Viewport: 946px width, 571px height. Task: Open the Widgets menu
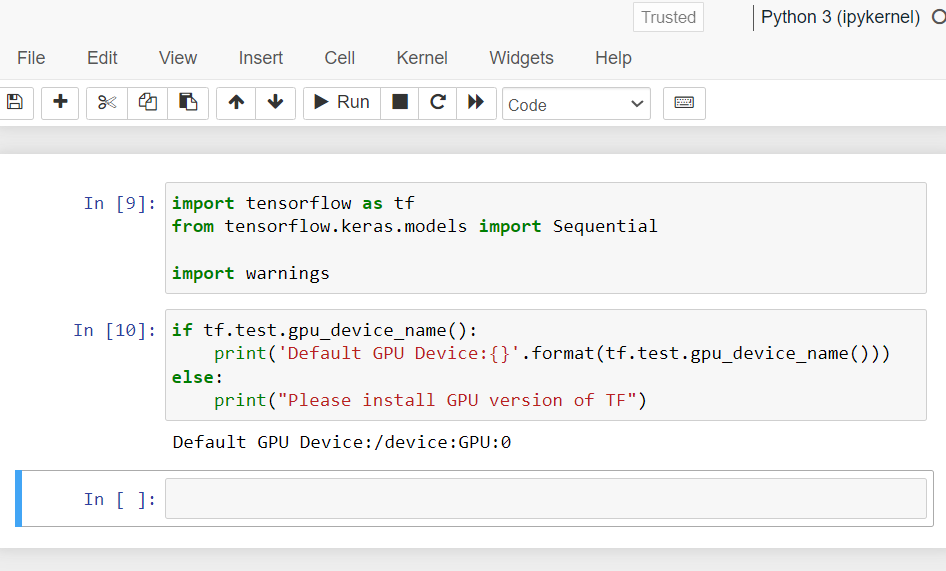tap(521, 58)
